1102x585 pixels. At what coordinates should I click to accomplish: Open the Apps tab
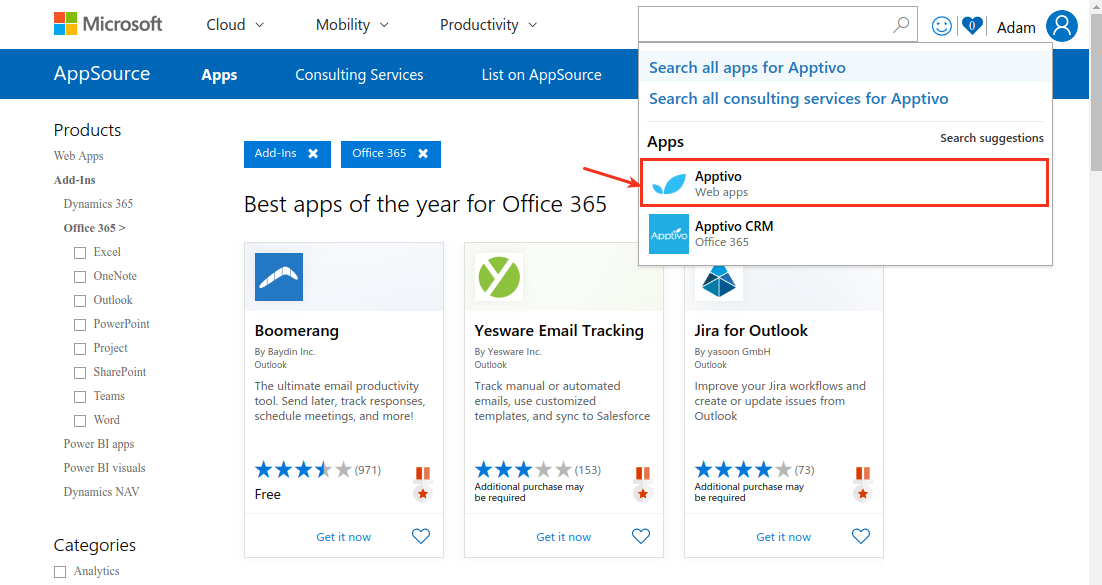click(x=219, y=75)
